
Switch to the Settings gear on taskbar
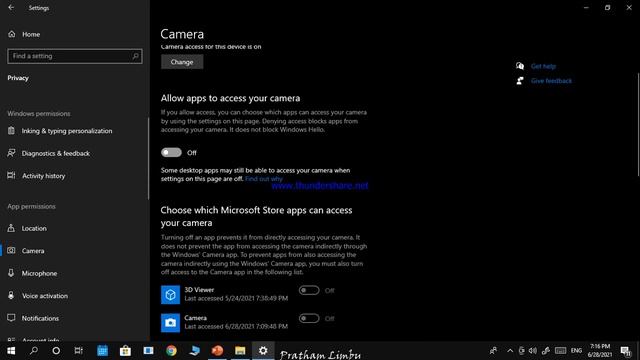263,351
